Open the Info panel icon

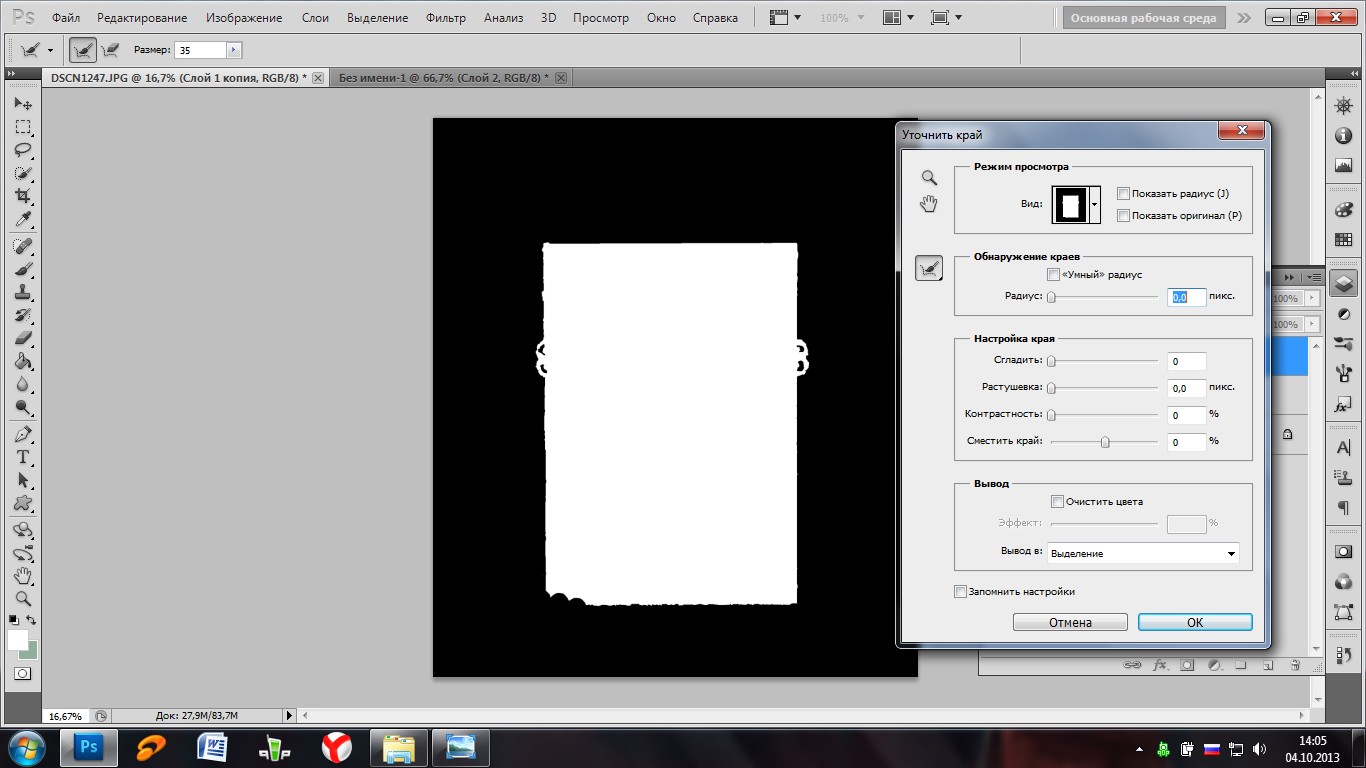pos(1343,136)
